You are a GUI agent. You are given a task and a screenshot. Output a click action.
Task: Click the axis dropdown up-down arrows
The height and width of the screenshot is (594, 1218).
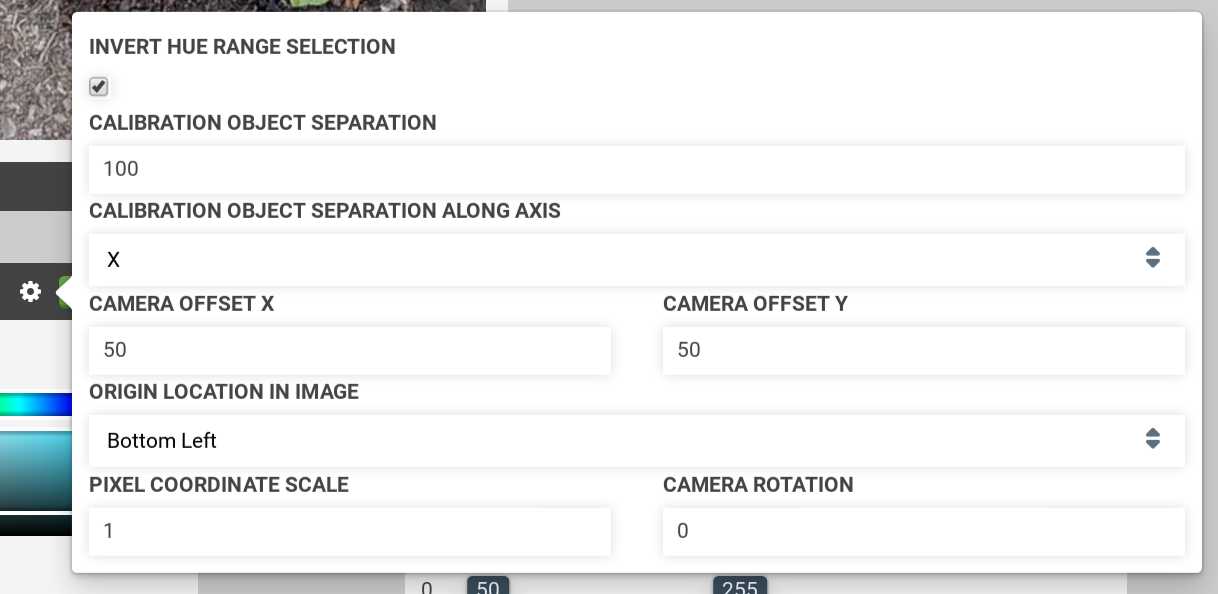[1152, 258]
